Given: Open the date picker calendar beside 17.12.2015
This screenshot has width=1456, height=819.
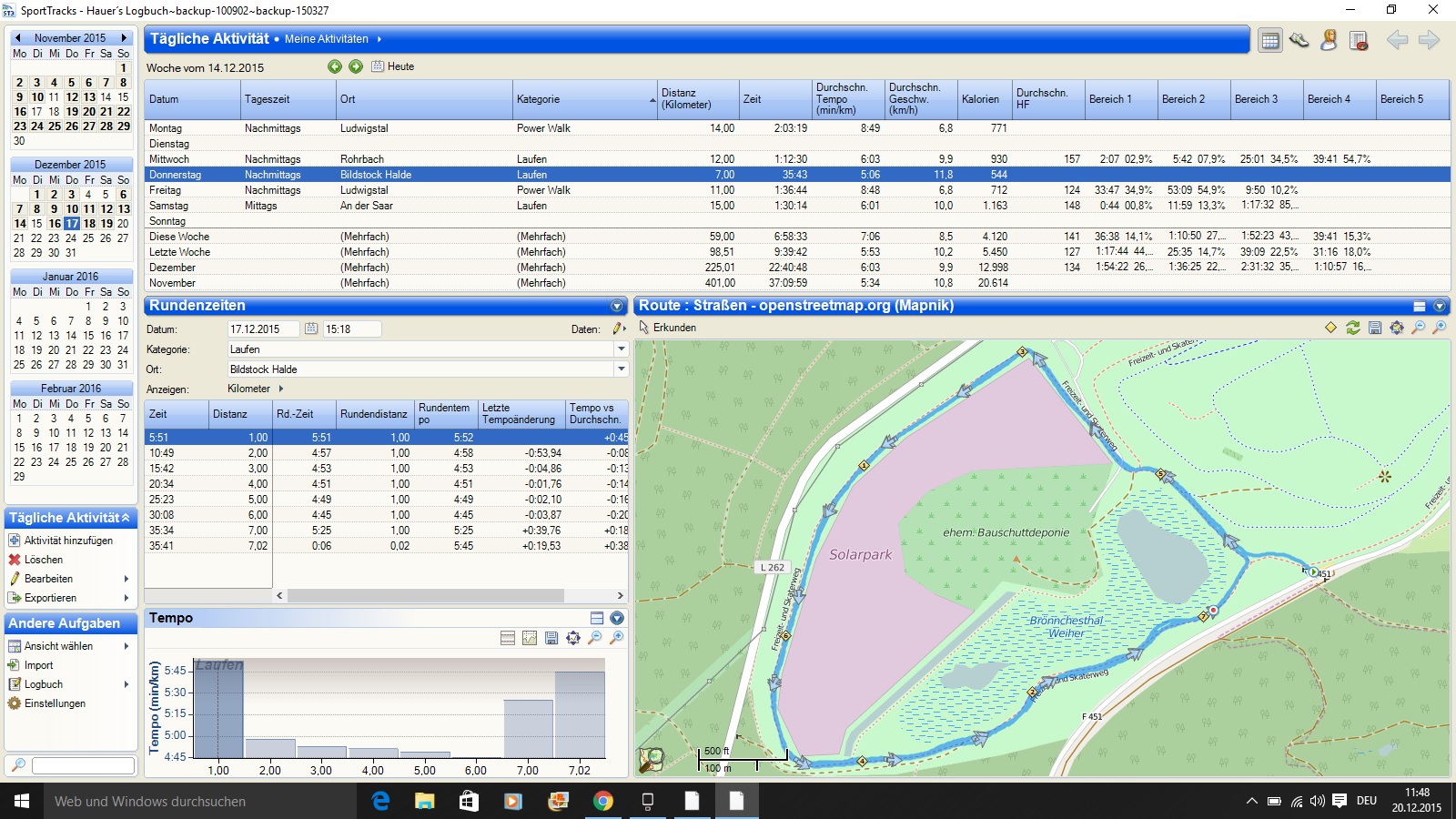Looking at the screenshot, I should point(311,329).
